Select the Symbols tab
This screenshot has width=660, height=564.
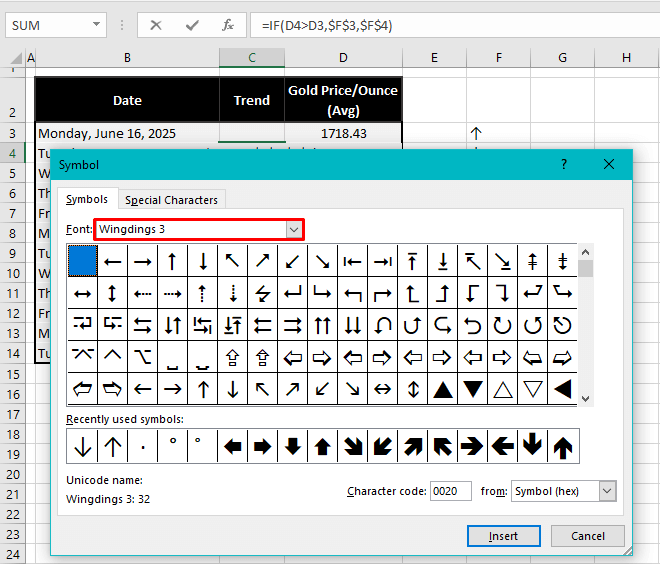coord(87,199)
